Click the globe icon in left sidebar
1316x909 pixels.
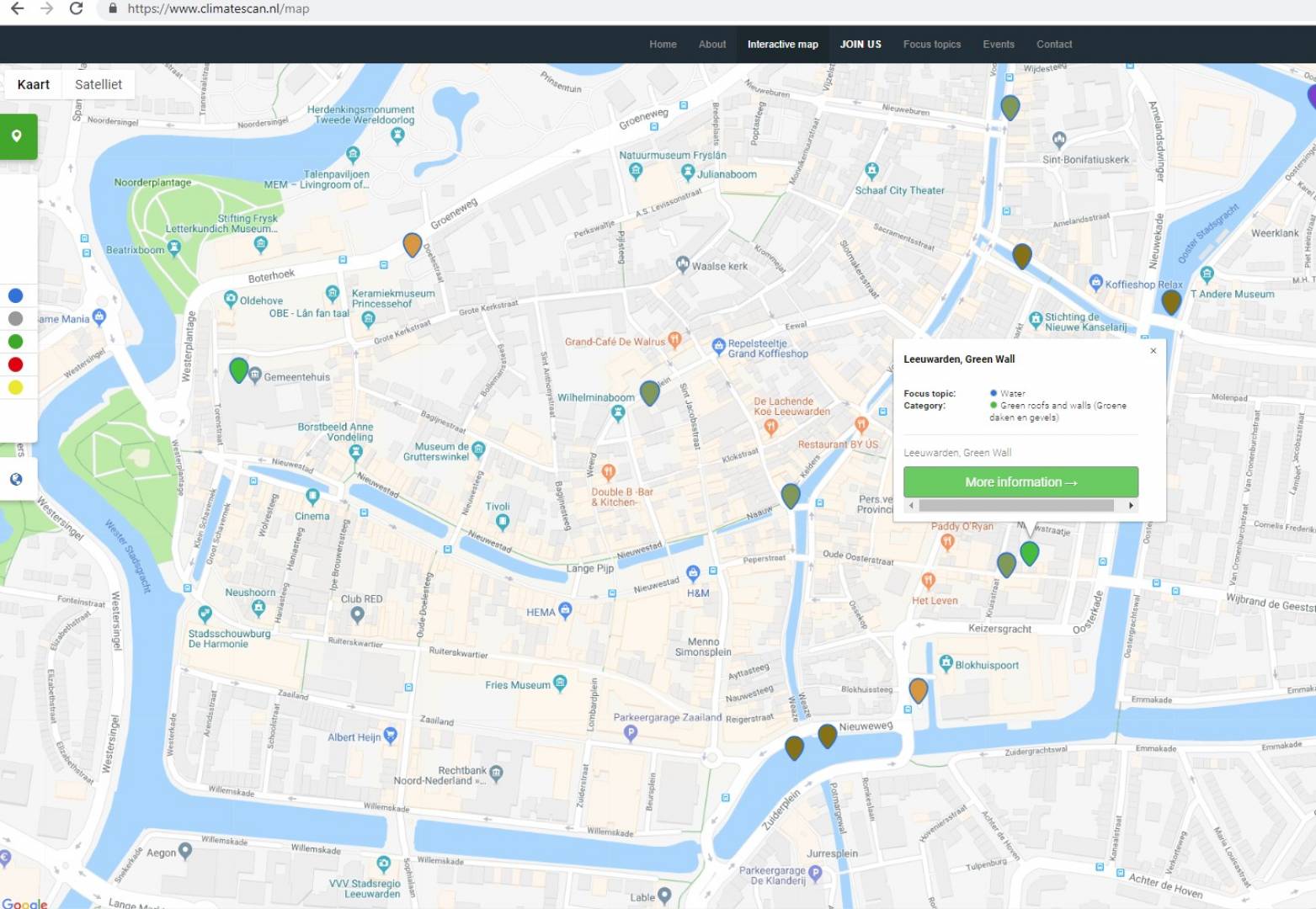[16, 480]
